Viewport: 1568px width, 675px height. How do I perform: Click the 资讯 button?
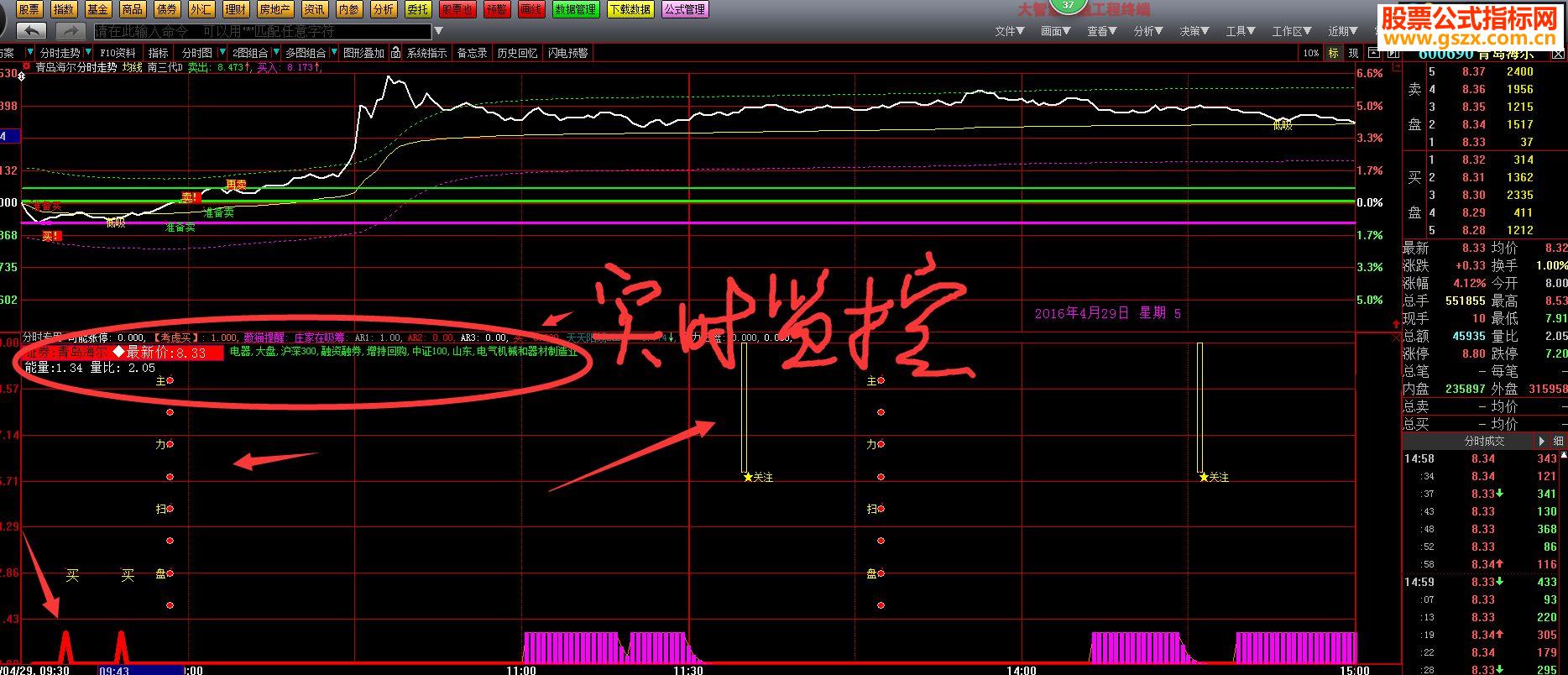[315, 9]
